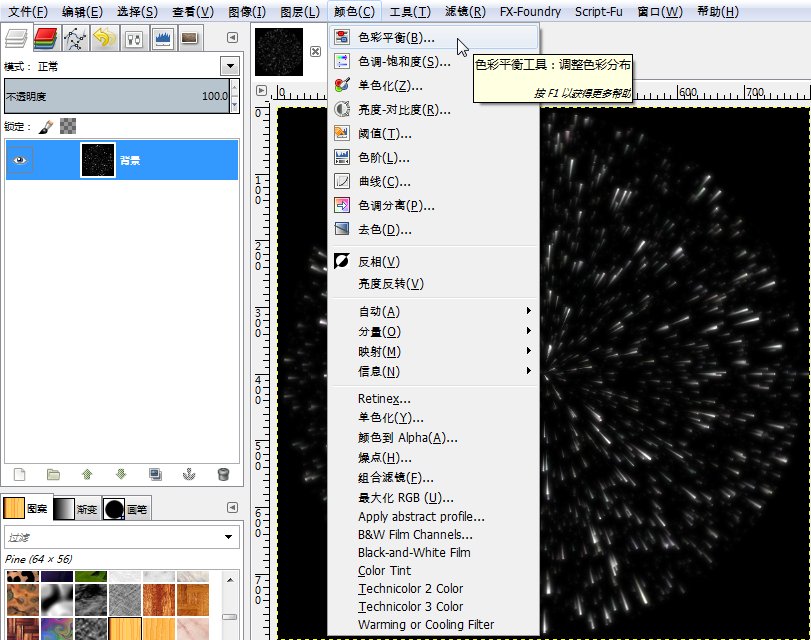
Task: Delete the layer with trash icon
Action: pyautogui.click(x=223, y=474)
